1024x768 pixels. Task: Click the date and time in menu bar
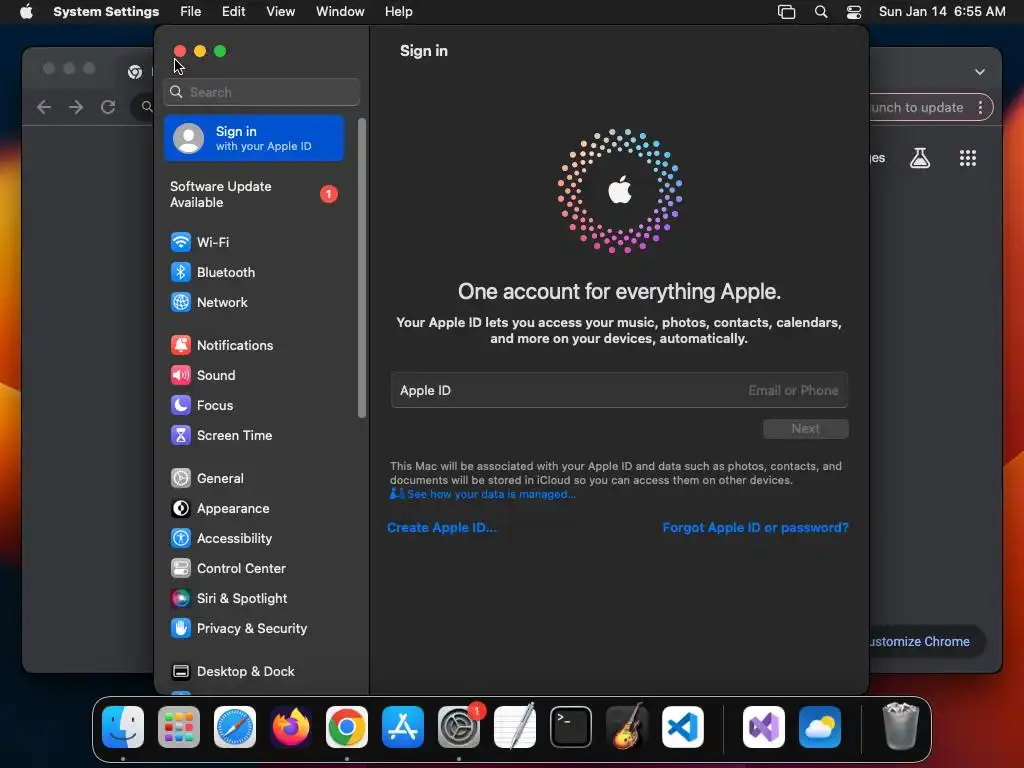coord(942,12)
